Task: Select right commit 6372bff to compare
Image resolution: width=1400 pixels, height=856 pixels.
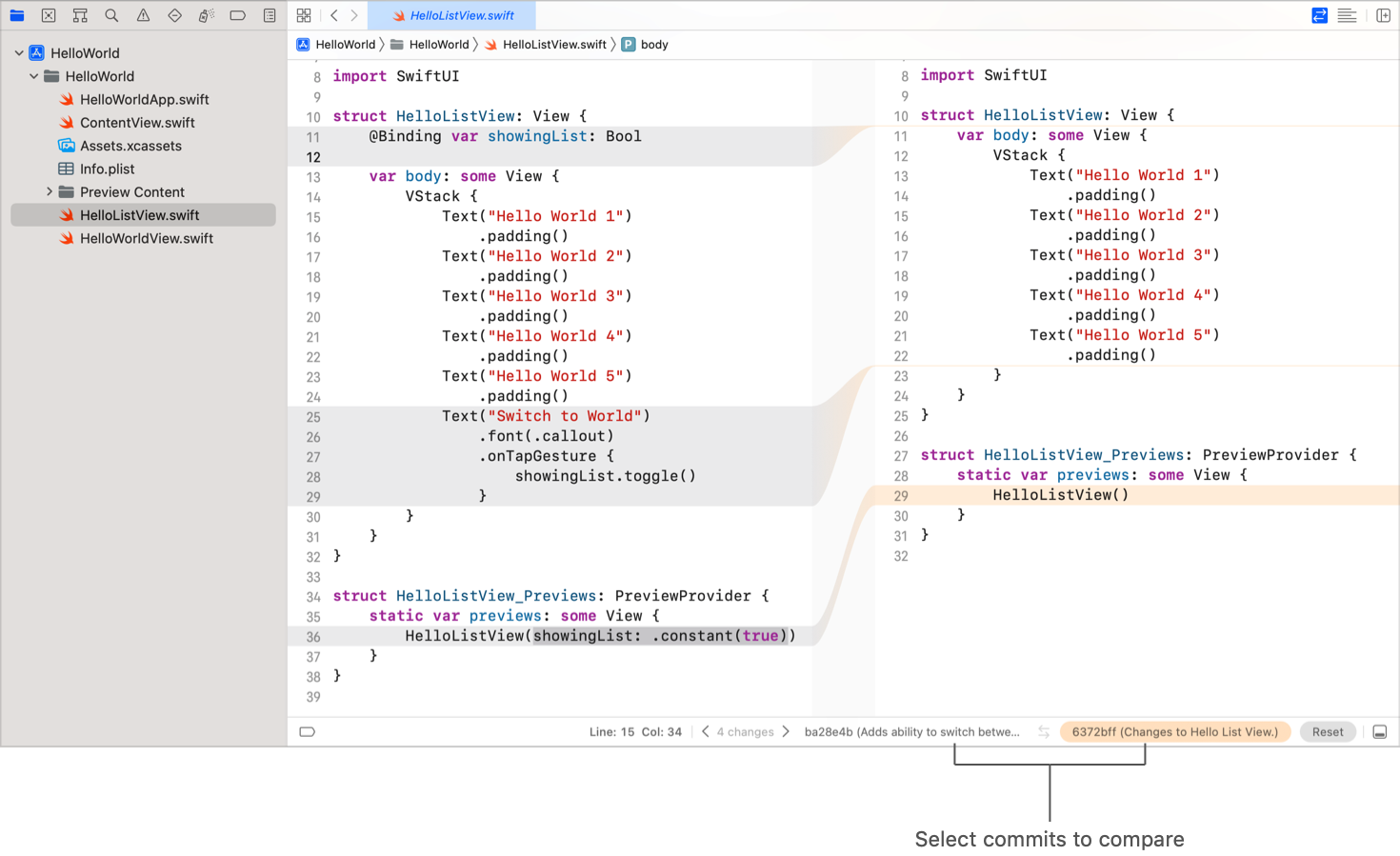Action: tap(1174, 732)
